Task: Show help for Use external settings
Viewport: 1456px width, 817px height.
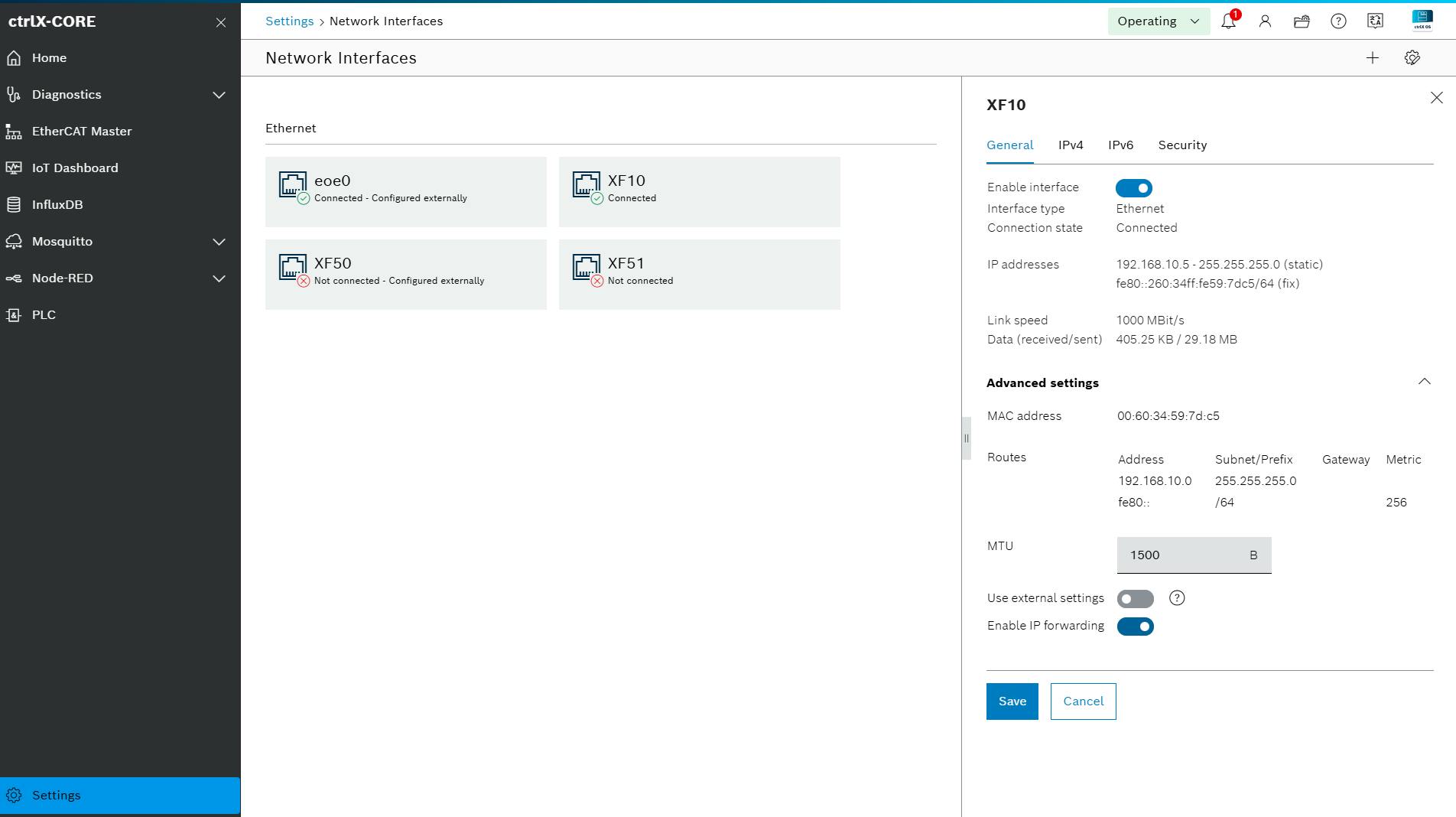Action: pos(1177,598)
